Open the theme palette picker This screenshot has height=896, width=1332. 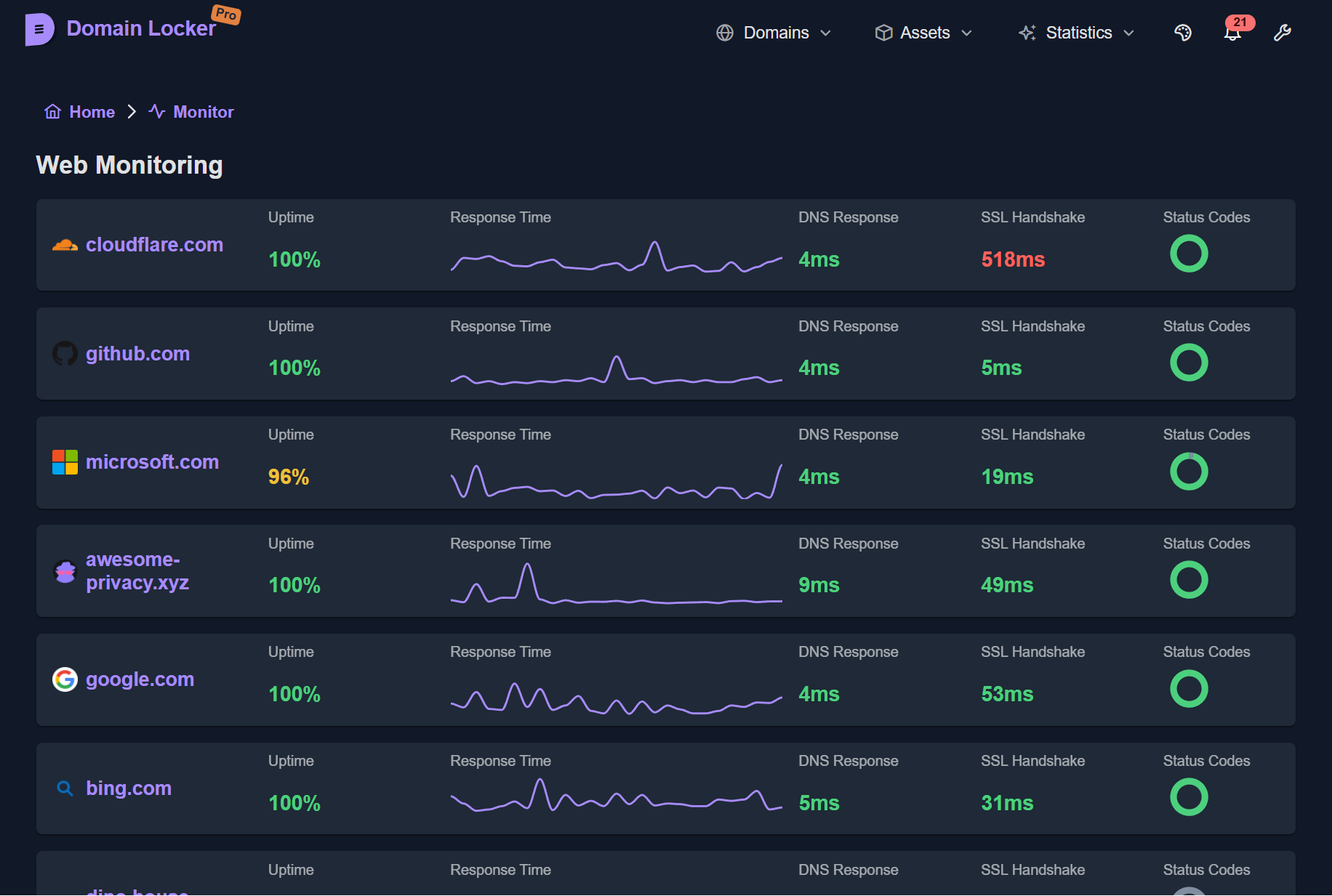(1183, 33)
